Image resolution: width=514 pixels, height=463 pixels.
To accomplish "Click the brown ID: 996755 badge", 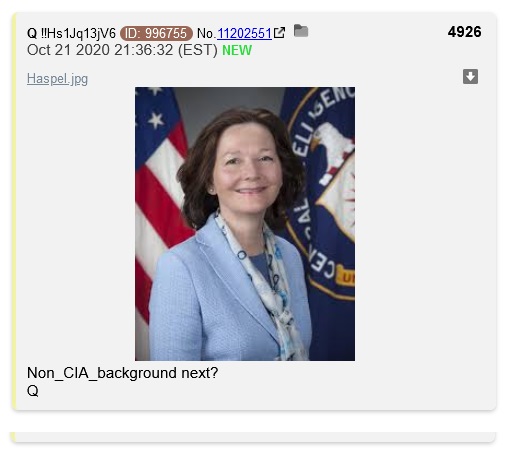I will click(156, 33).
